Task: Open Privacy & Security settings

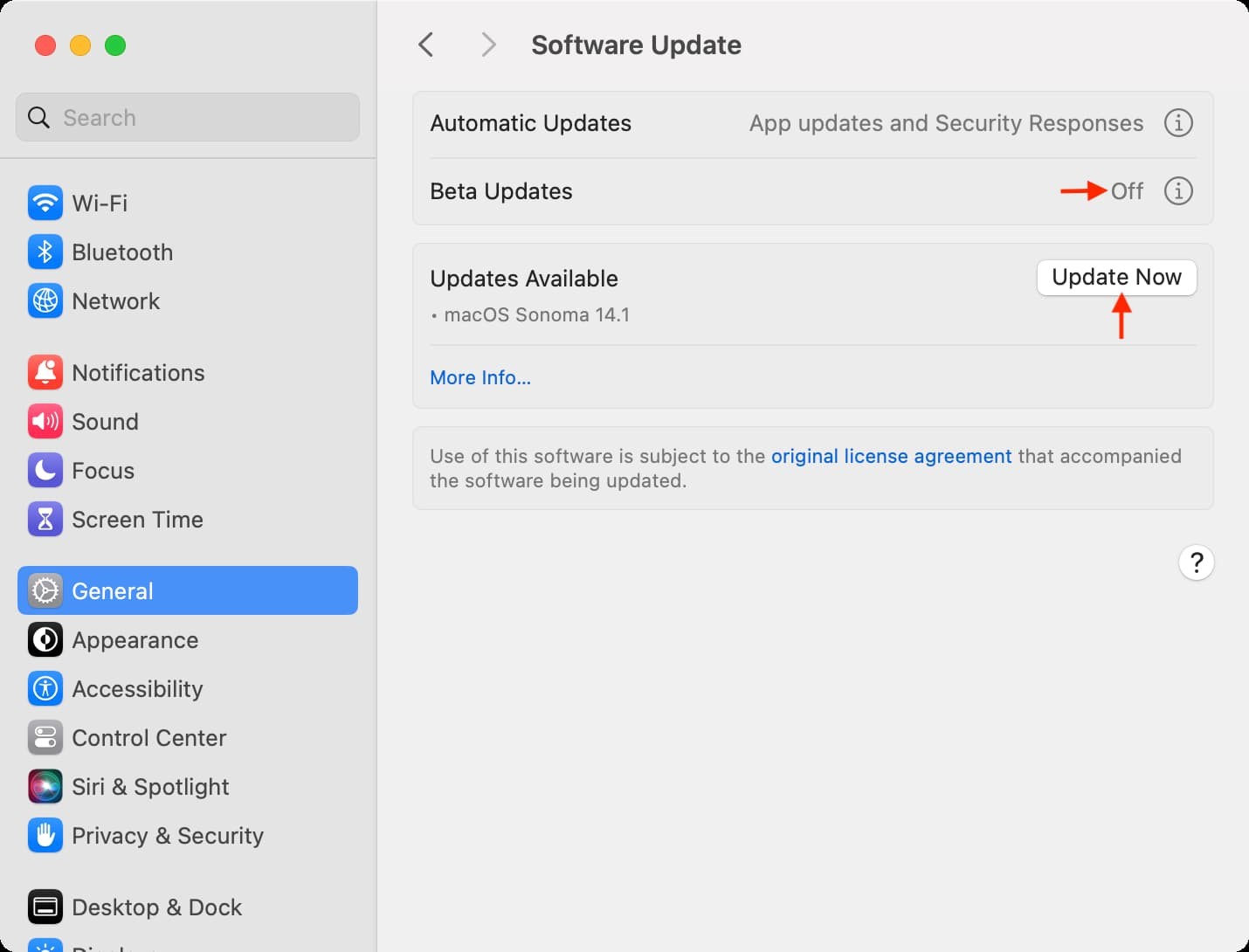Action: point(168,835)
